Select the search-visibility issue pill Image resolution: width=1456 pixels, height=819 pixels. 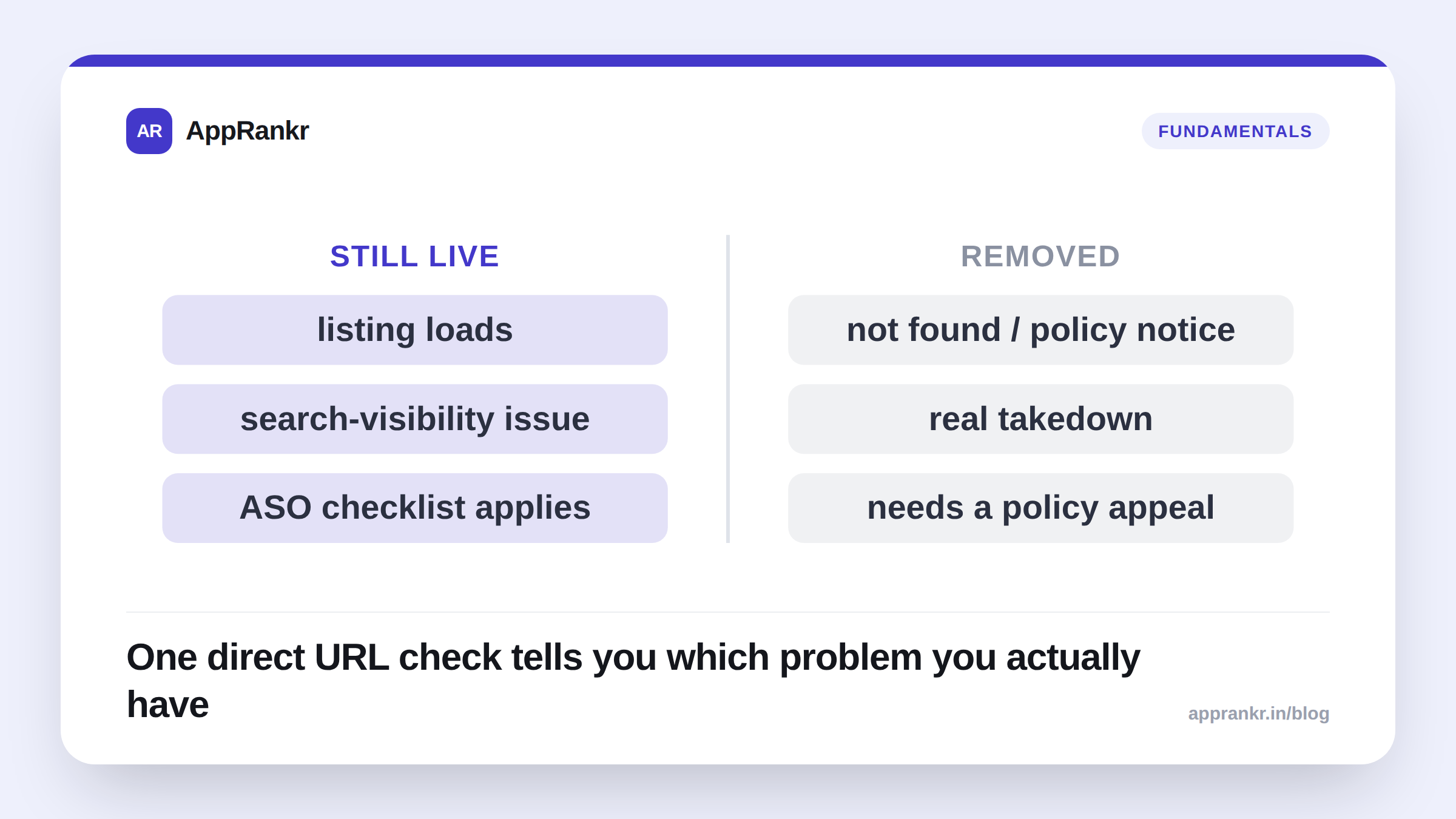(415, 419)
